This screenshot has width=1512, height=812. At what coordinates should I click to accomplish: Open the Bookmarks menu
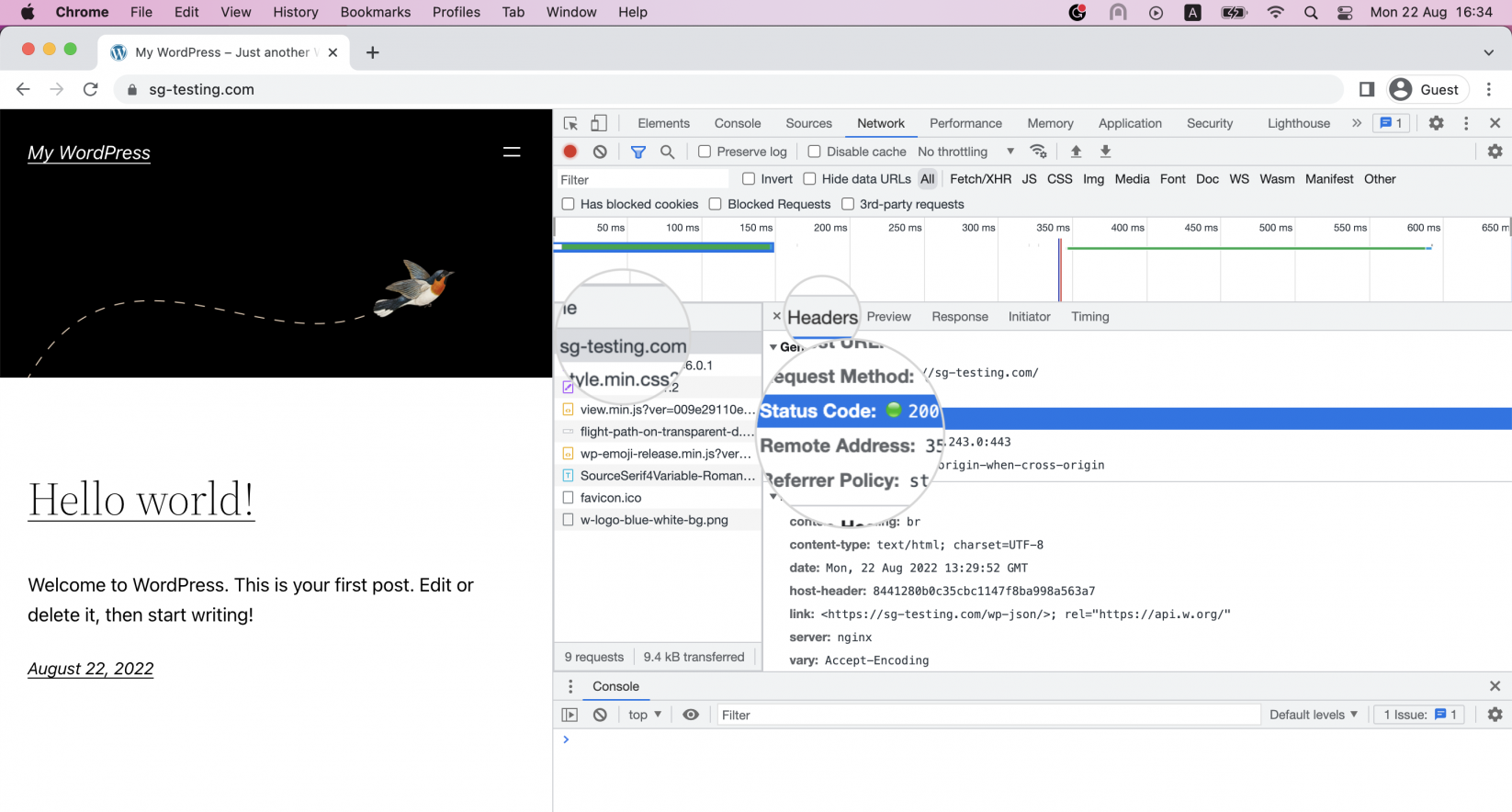coord(375,12)
